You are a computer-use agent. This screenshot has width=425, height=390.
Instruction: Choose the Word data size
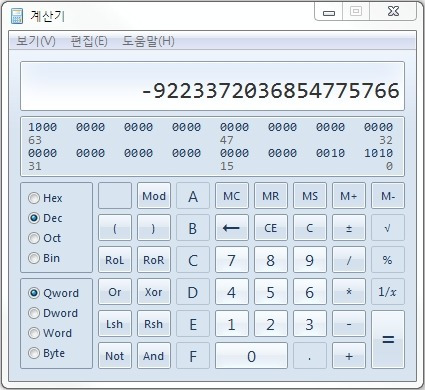[x=50, y=333]
